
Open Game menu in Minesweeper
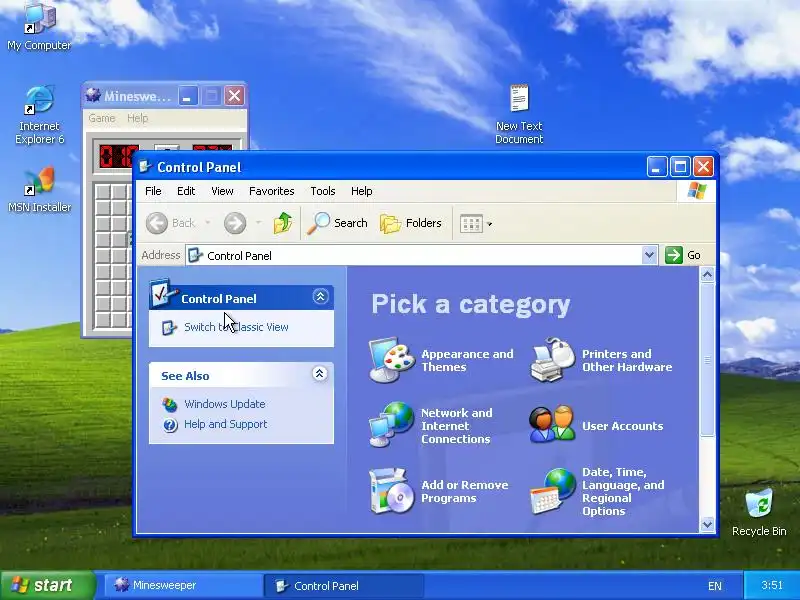pos(102,118)
